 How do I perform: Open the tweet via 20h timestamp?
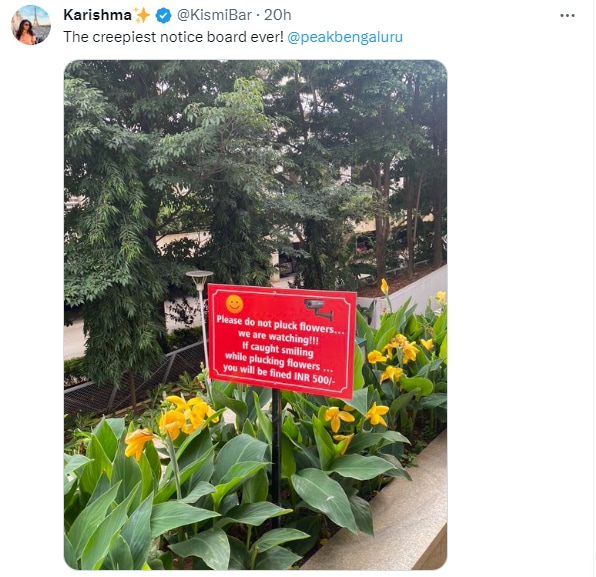277,15
